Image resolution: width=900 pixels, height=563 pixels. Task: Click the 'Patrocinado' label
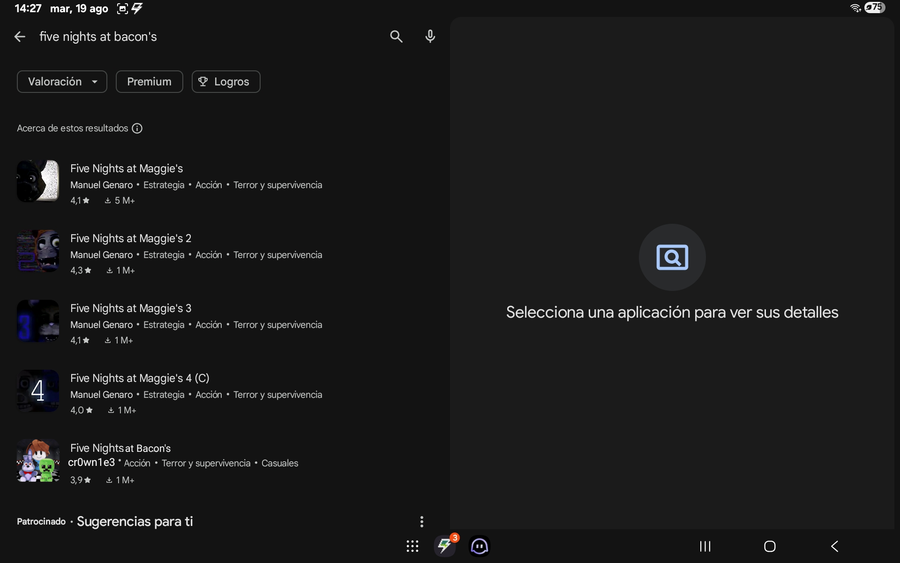tap(41, 522)
